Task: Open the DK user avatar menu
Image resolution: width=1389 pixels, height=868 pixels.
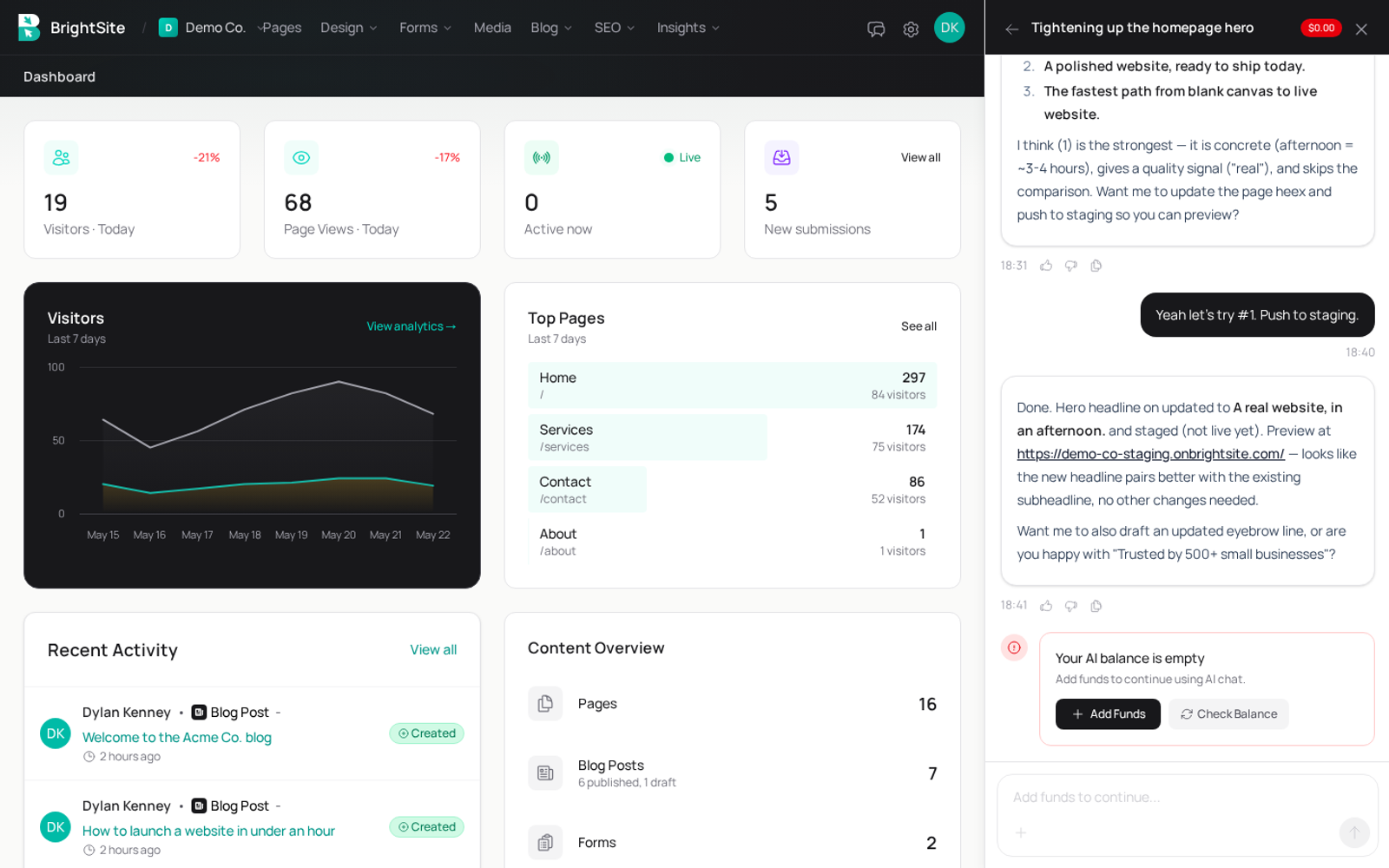Action: coord(949,28)
